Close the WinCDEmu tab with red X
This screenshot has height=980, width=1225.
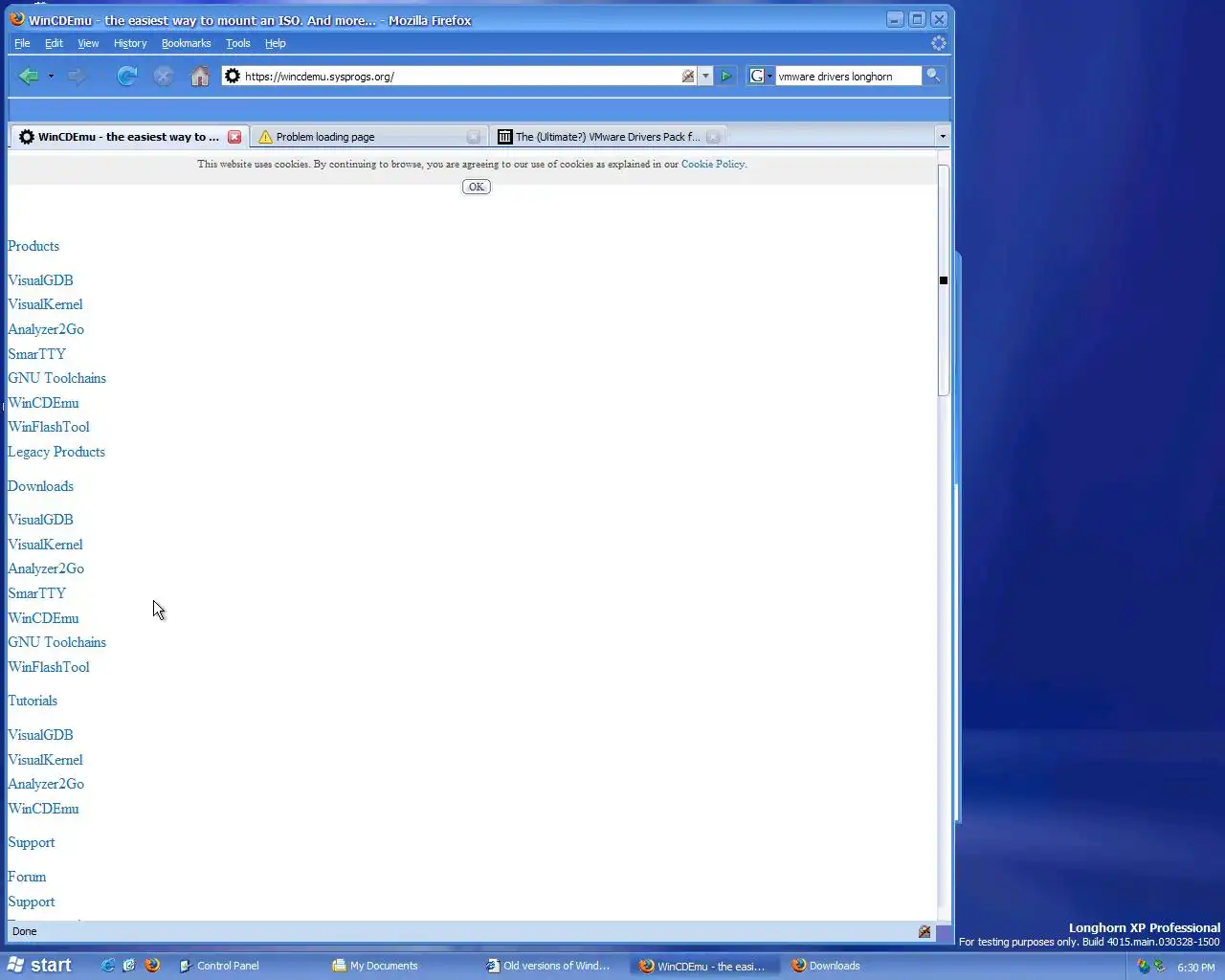click(234, 137)
